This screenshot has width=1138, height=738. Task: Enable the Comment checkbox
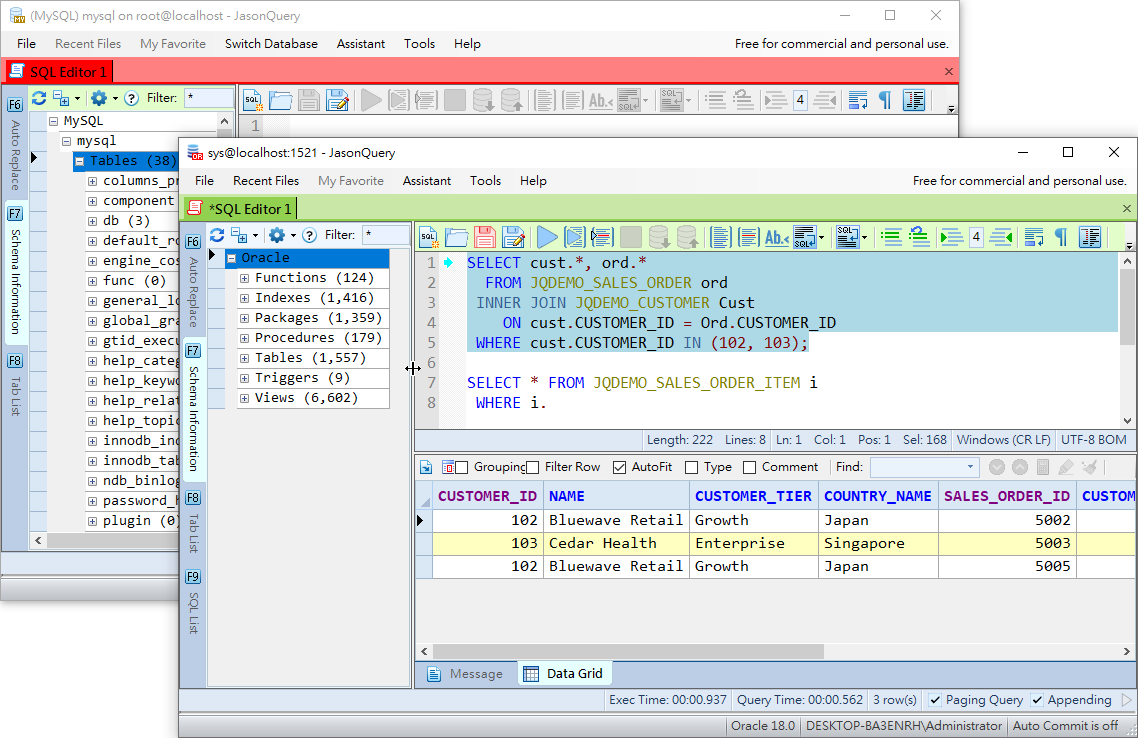pos(750,467)
